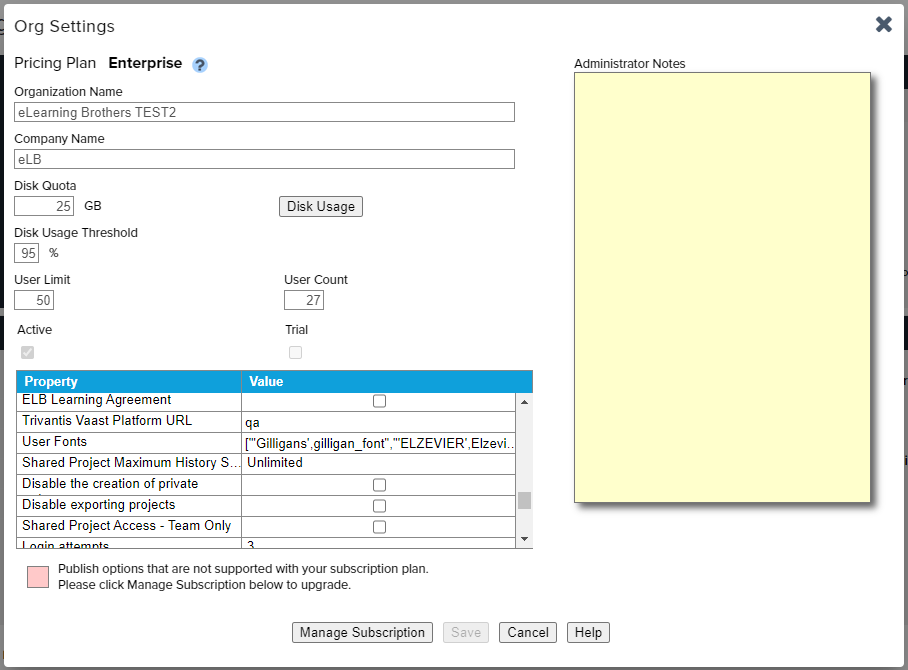This screenshot has height=670, width=908.
Task: Focus the Organization Name field
Action: click(x=264, y=112)
